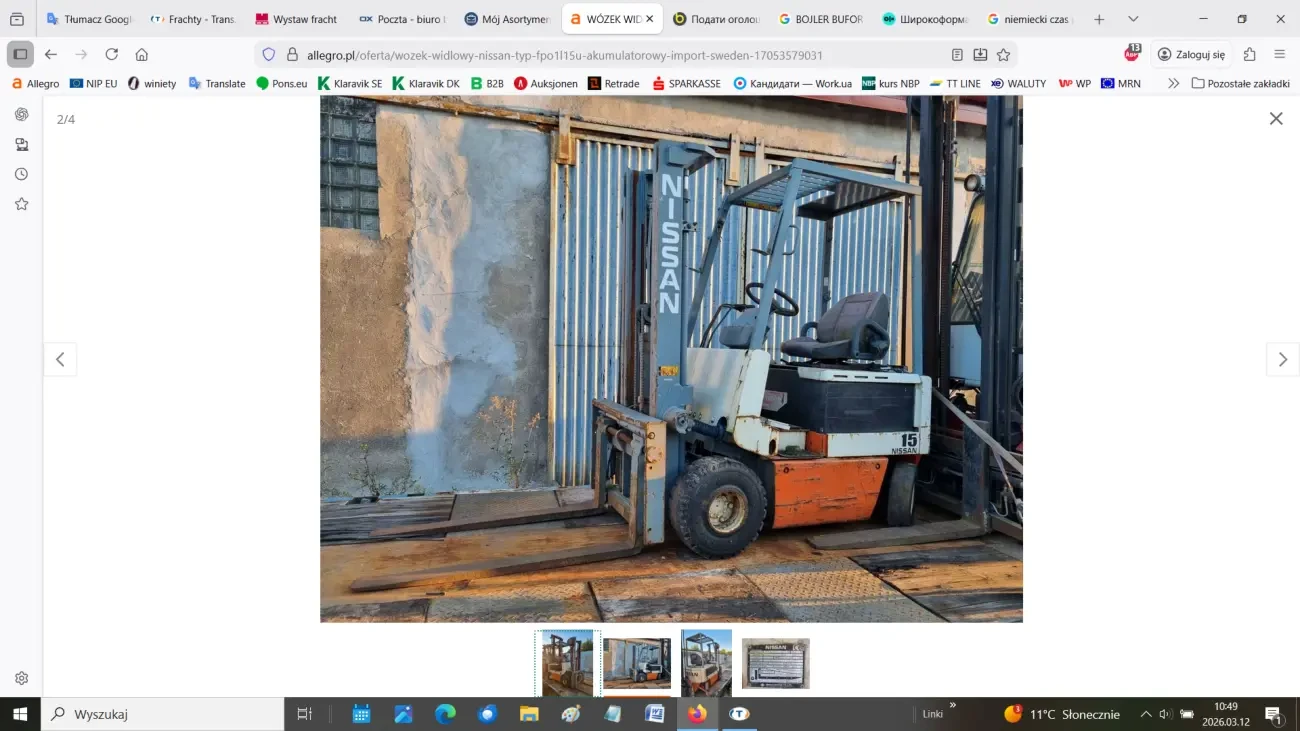Viewport: 1300px width, 731px height.
Task: Open Microsoft Edge from taskbar
Action: (x=445, y=714)
